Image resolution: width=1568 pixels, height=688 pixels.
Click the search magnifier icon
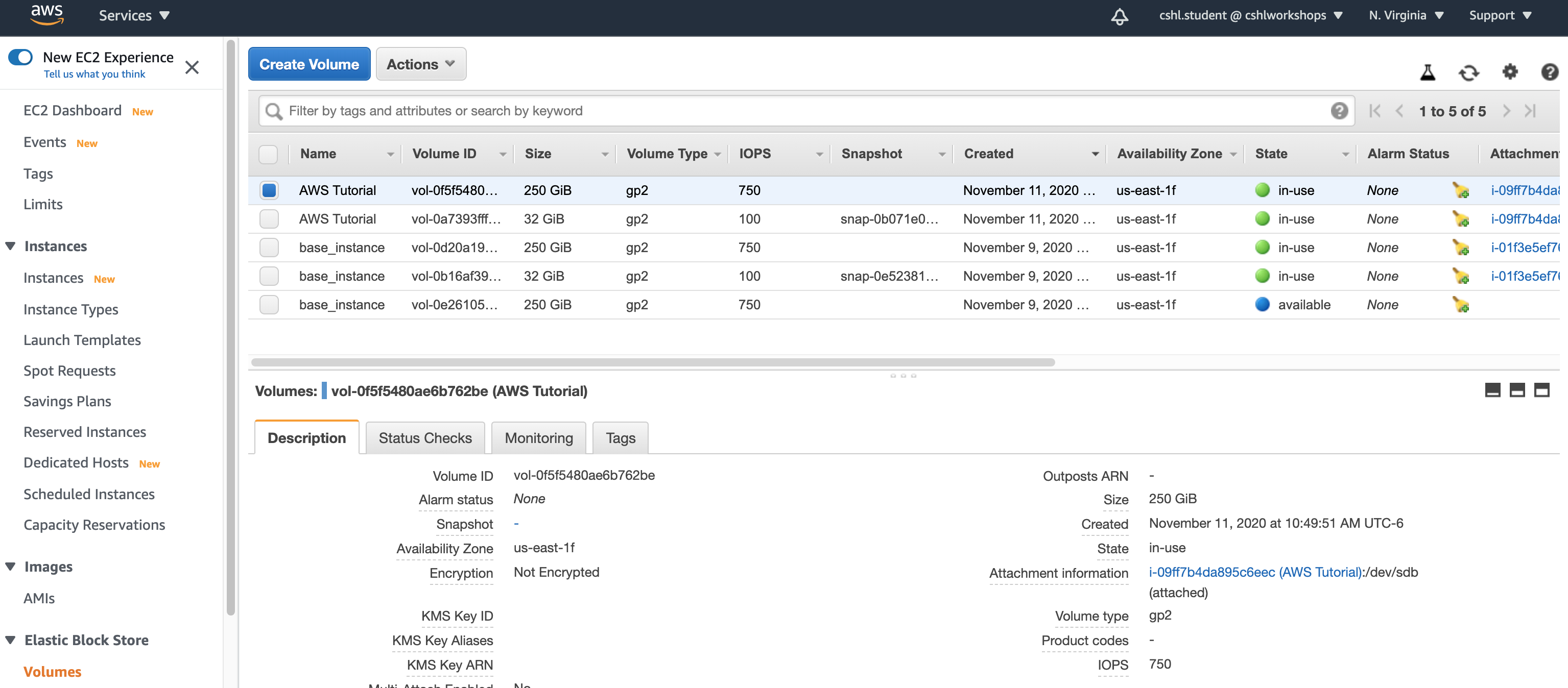pos(274,111)
